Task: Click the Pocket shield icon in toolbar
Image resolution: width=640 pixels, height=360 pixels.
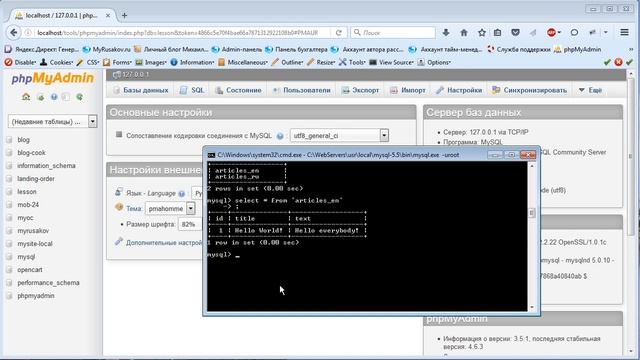Action: click(516, 33)
